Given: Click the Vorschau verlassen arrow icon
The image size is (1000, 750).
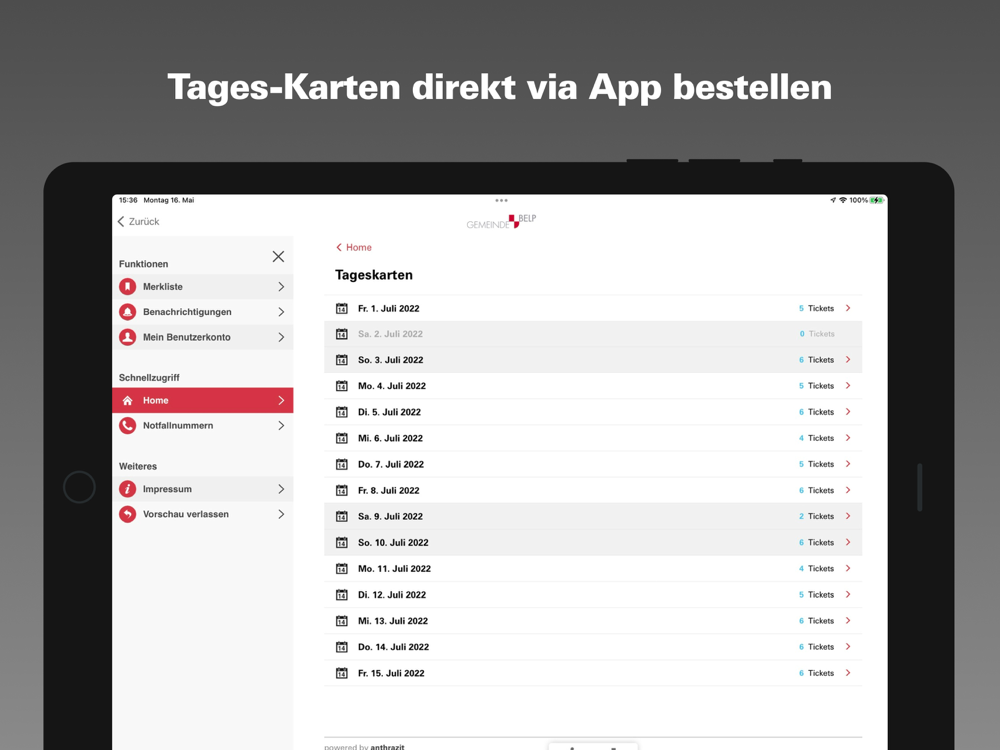Looking at the screenshot, I should point(128,514).
